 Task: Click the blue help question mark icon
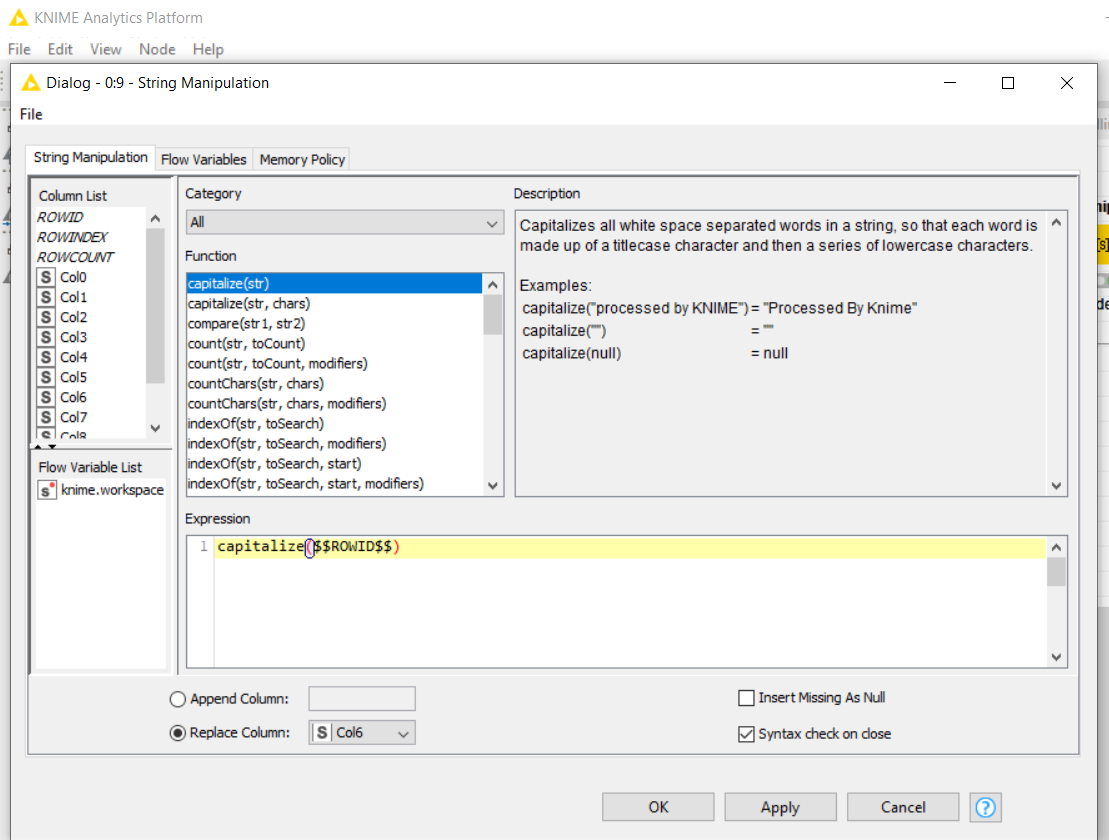coord(985,807)
